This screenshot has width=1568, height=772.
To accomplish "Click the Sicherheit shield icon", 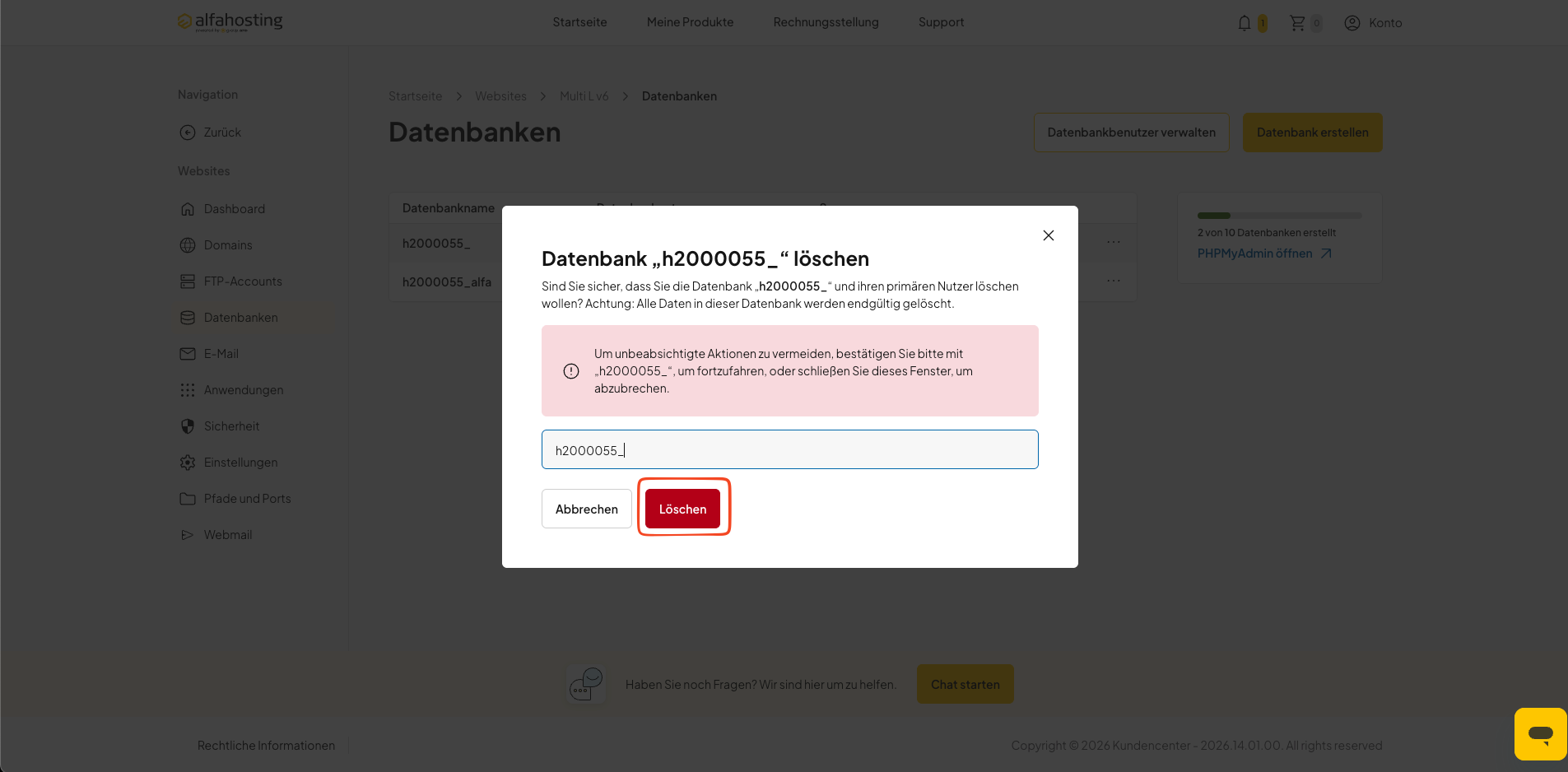I will coord(188,426).
